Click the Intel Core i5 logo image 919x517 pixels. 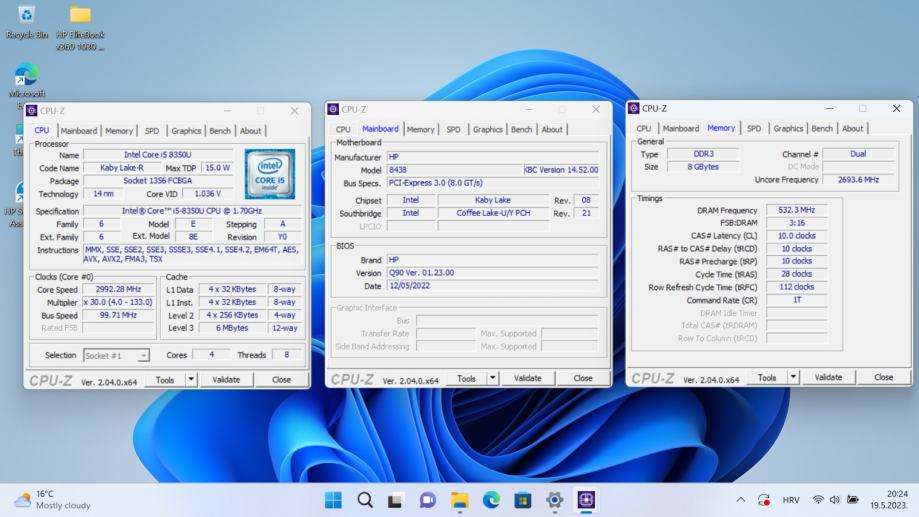pyautogui.click(x=269, y=174)
